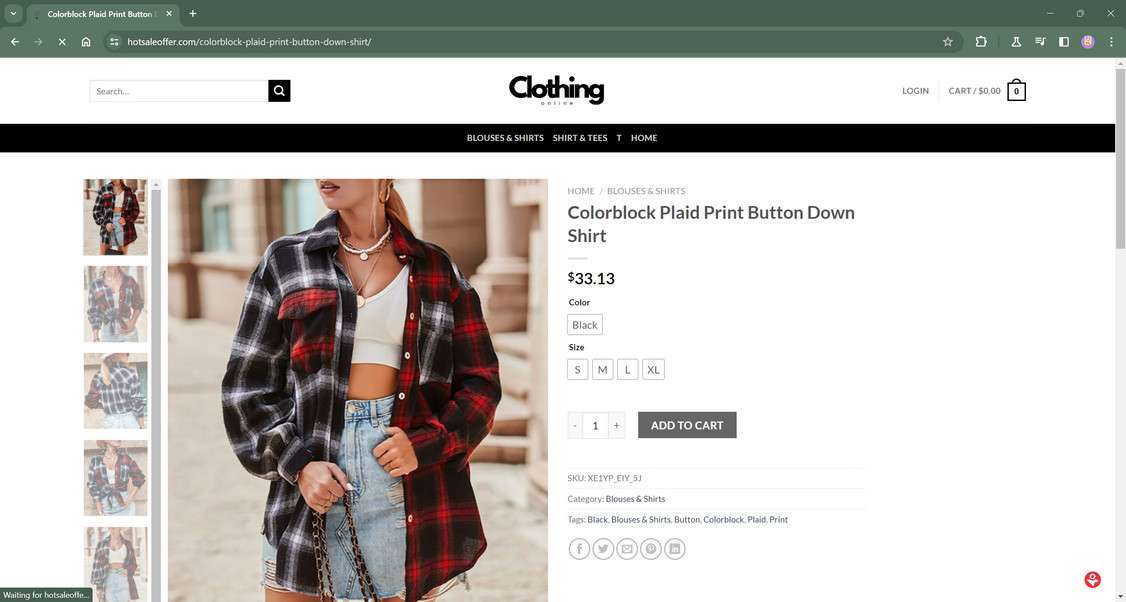Screen dimensions: 1126x602
Task: Open the Login link
Action: pos(915,91)
